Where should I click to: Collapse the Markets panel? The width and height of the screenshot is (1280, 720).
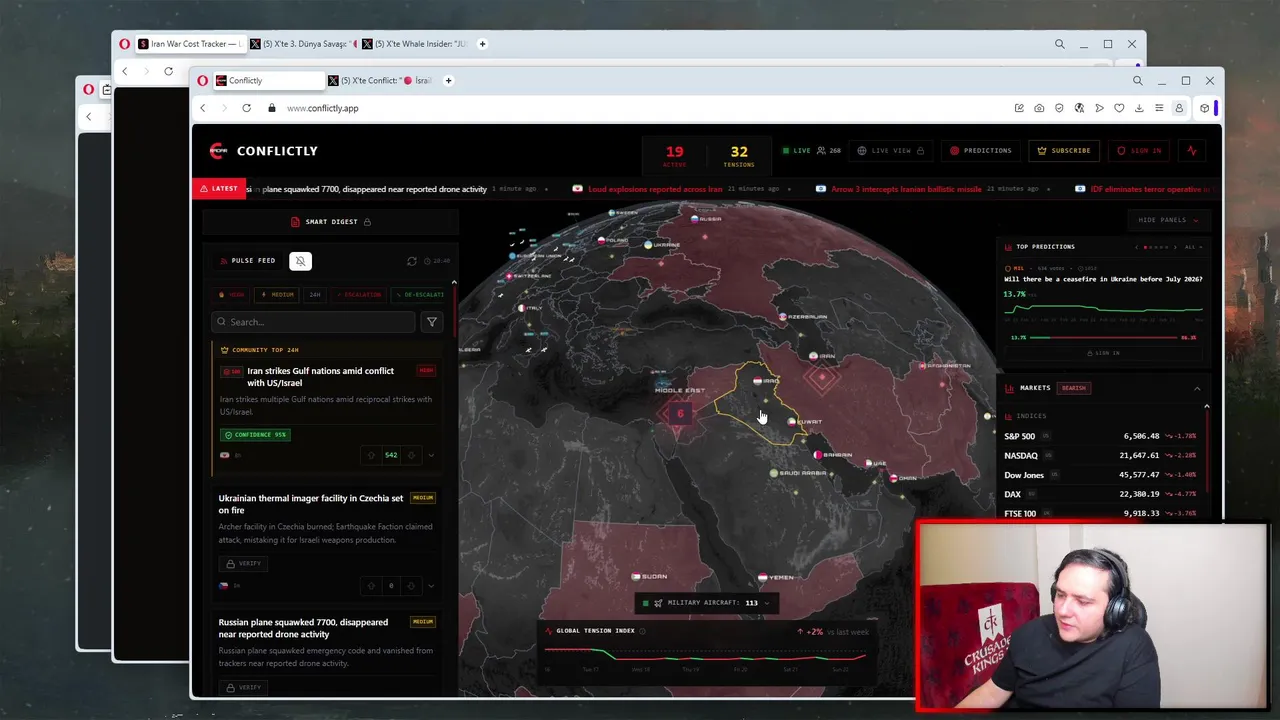1197,389
